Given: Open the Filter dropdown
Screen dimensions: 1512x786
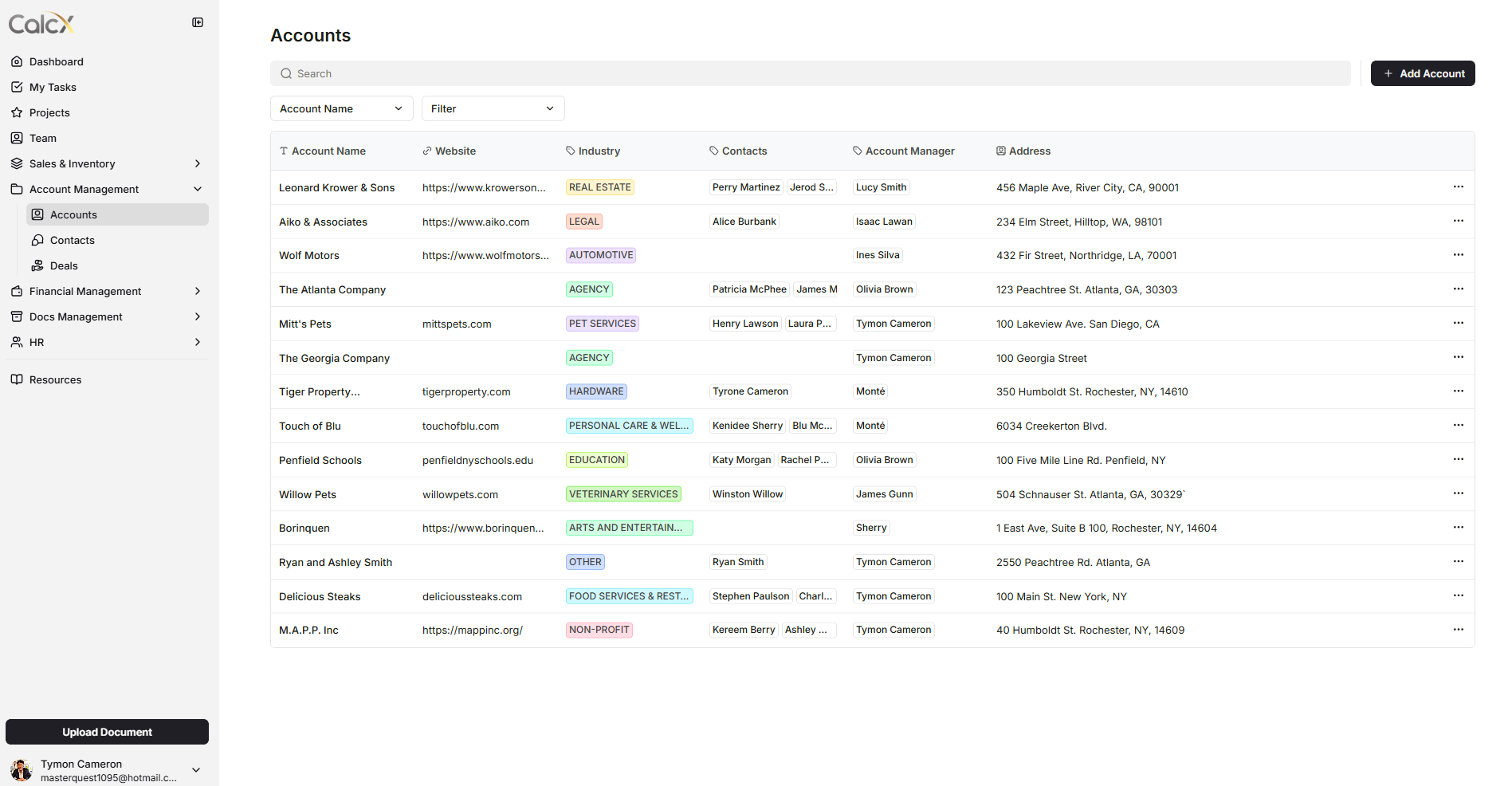Looking at the screenshot, I should pos(493,108).
